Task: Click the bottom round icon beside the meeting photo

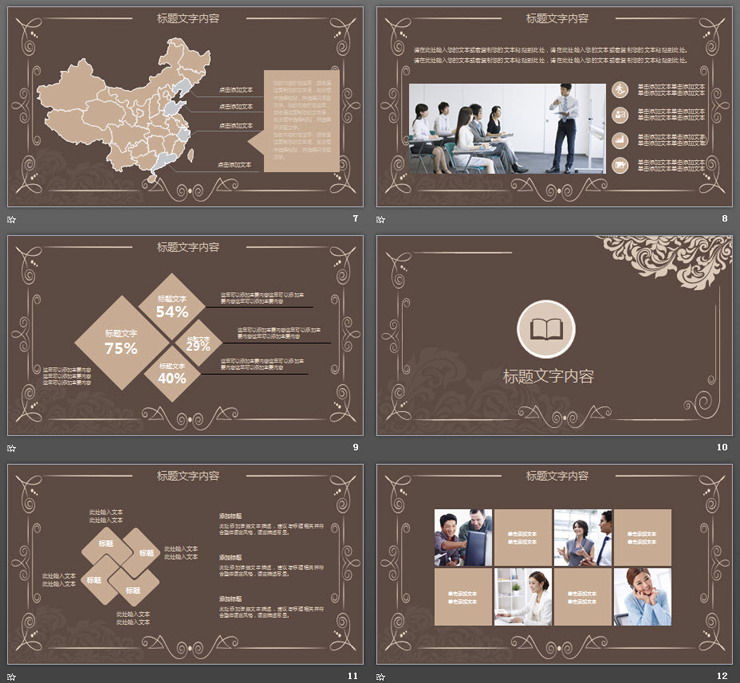Action: [620, 164]
